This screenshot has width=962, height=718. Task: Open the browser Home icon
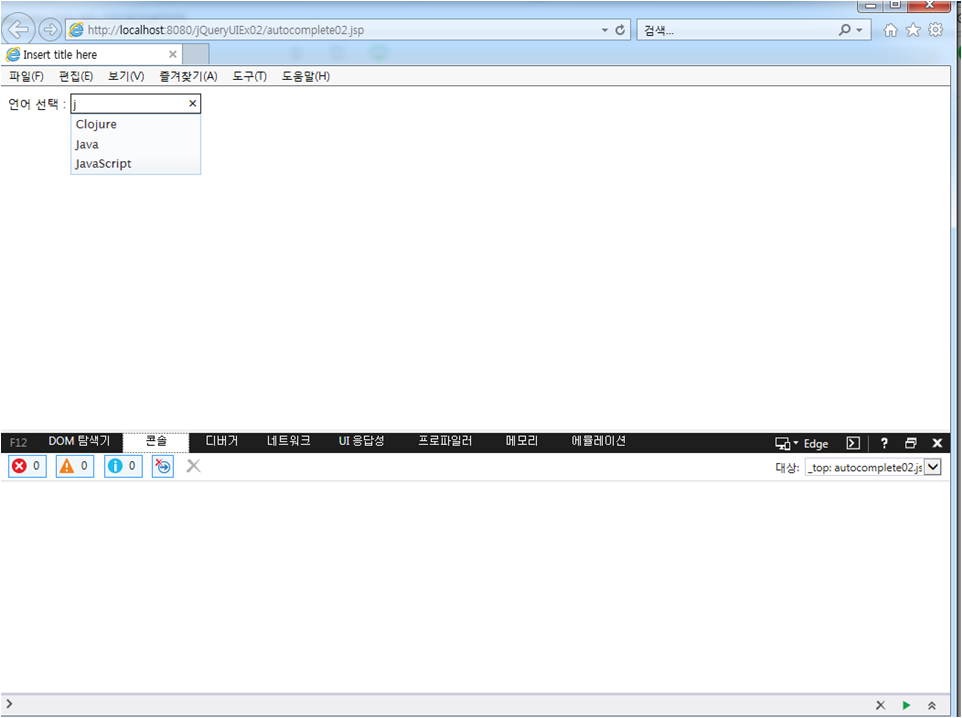point(890,29)
